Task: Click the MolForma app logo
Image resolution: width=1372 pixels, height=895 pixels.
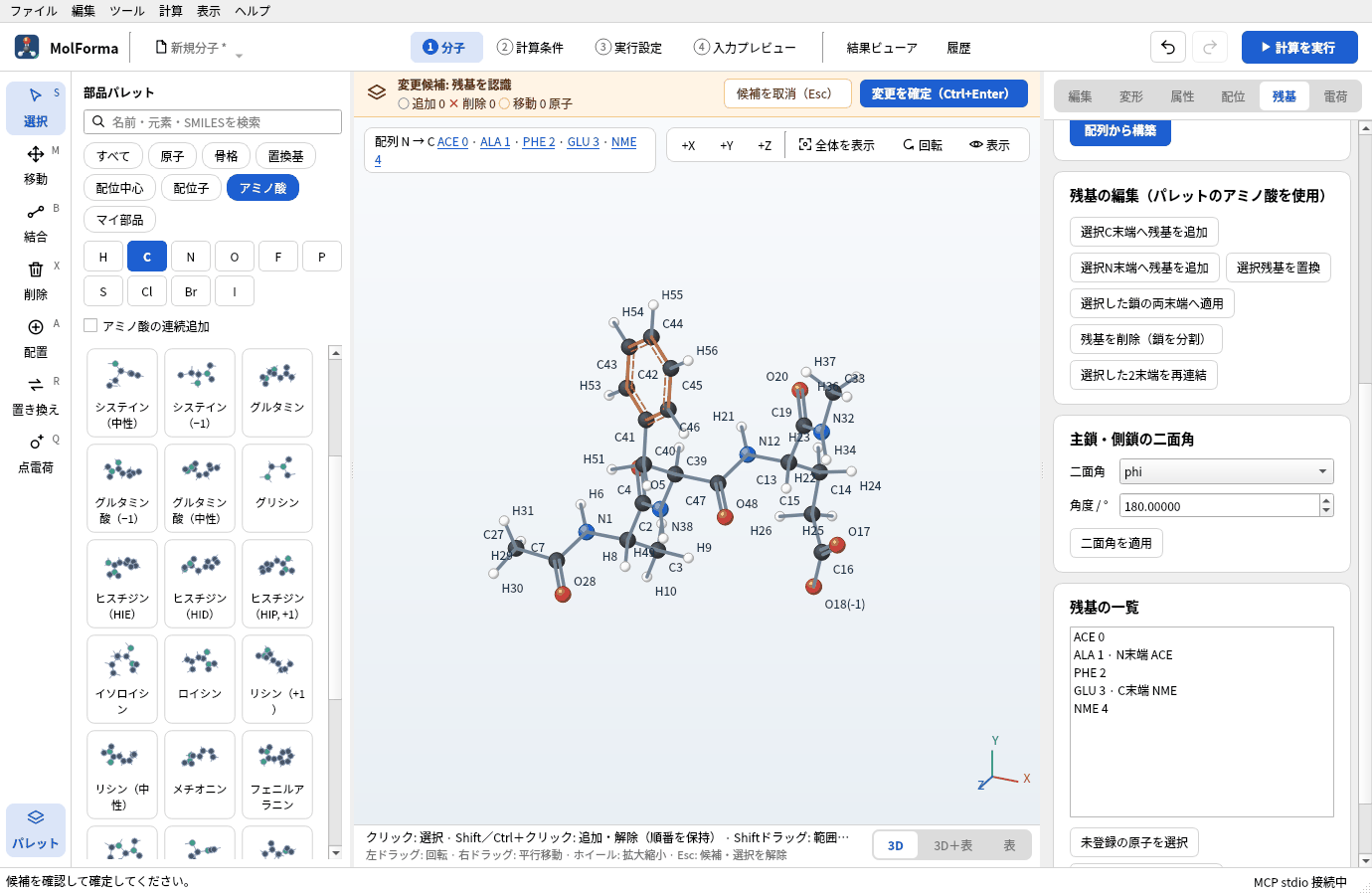Action: pos(27,47)
